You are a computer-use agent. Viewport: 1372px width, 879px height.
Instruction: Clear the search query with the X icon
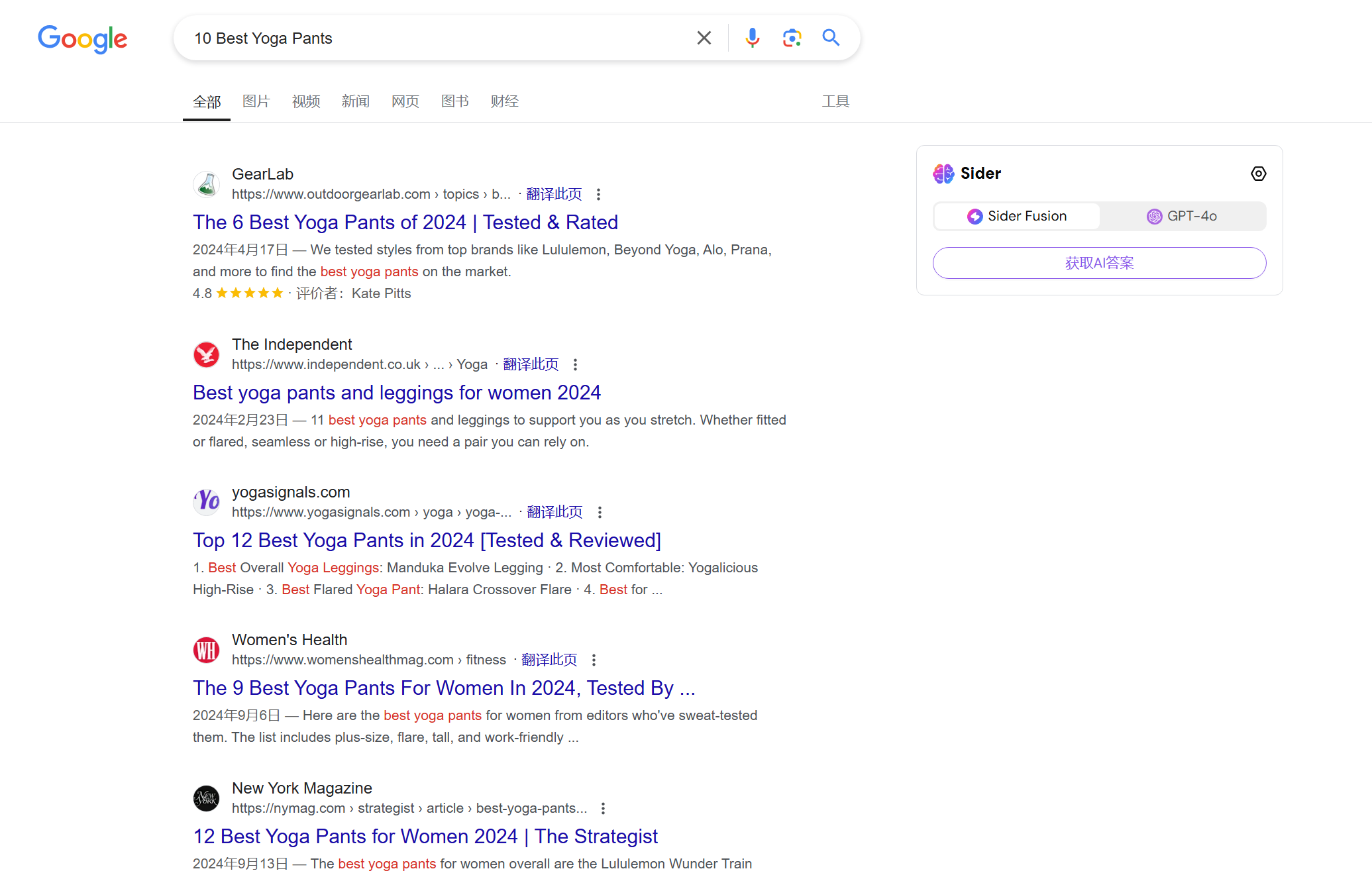(704, 38)
